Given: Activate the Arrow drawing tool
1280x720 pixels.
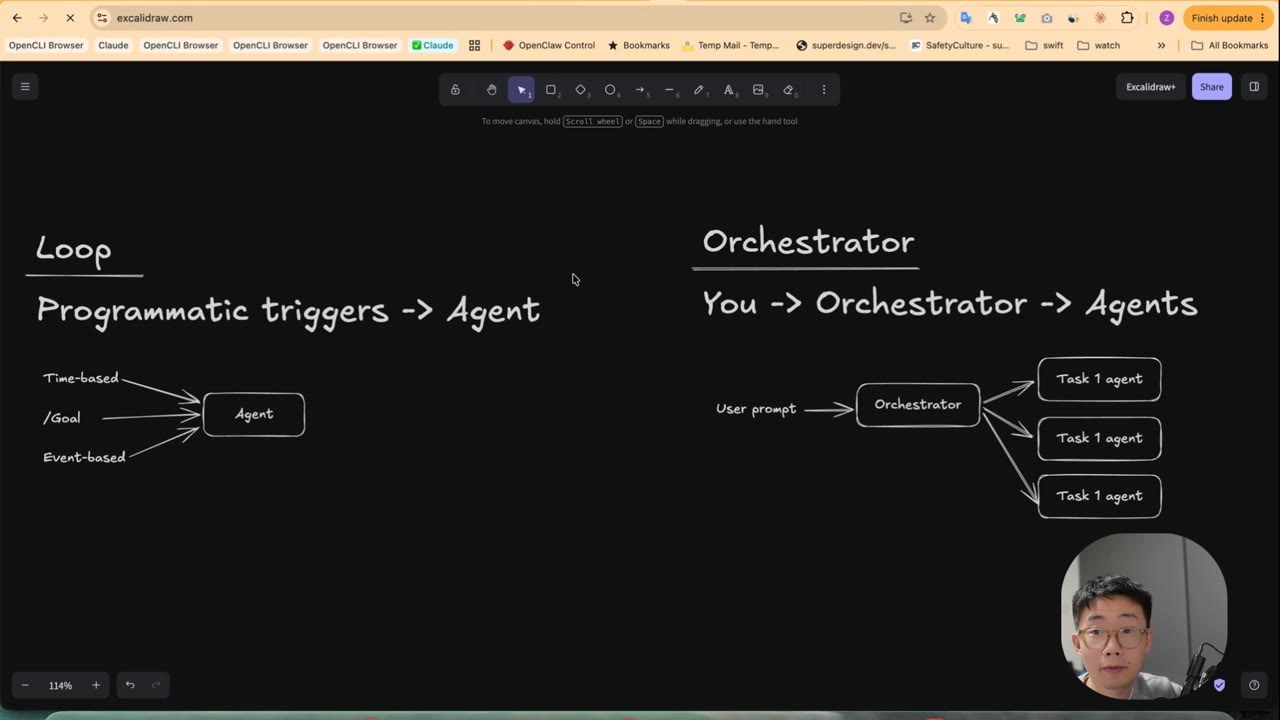Looking at the screenshot, I should [x=640, y=90].
